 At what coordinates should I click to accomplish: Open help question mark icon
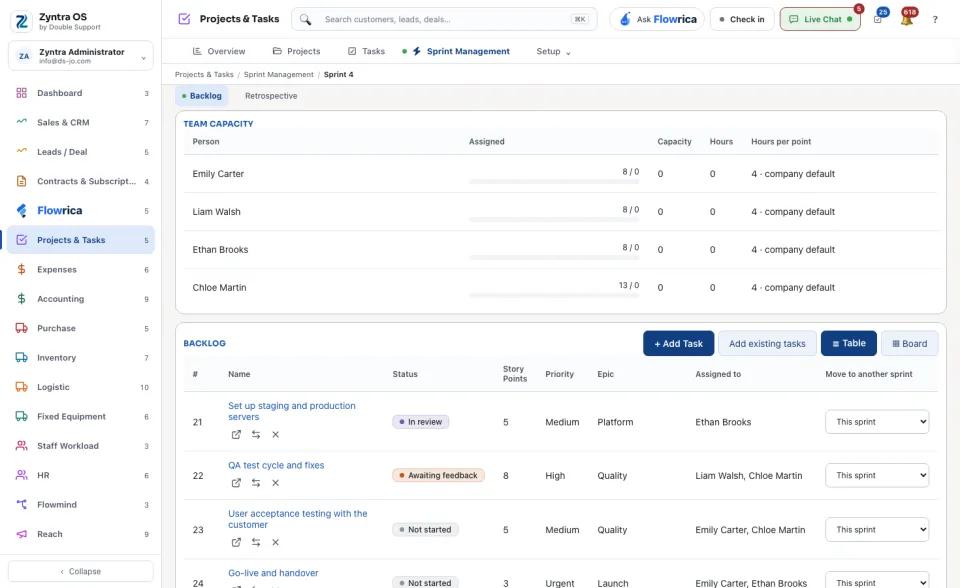(x=935, y=20)
